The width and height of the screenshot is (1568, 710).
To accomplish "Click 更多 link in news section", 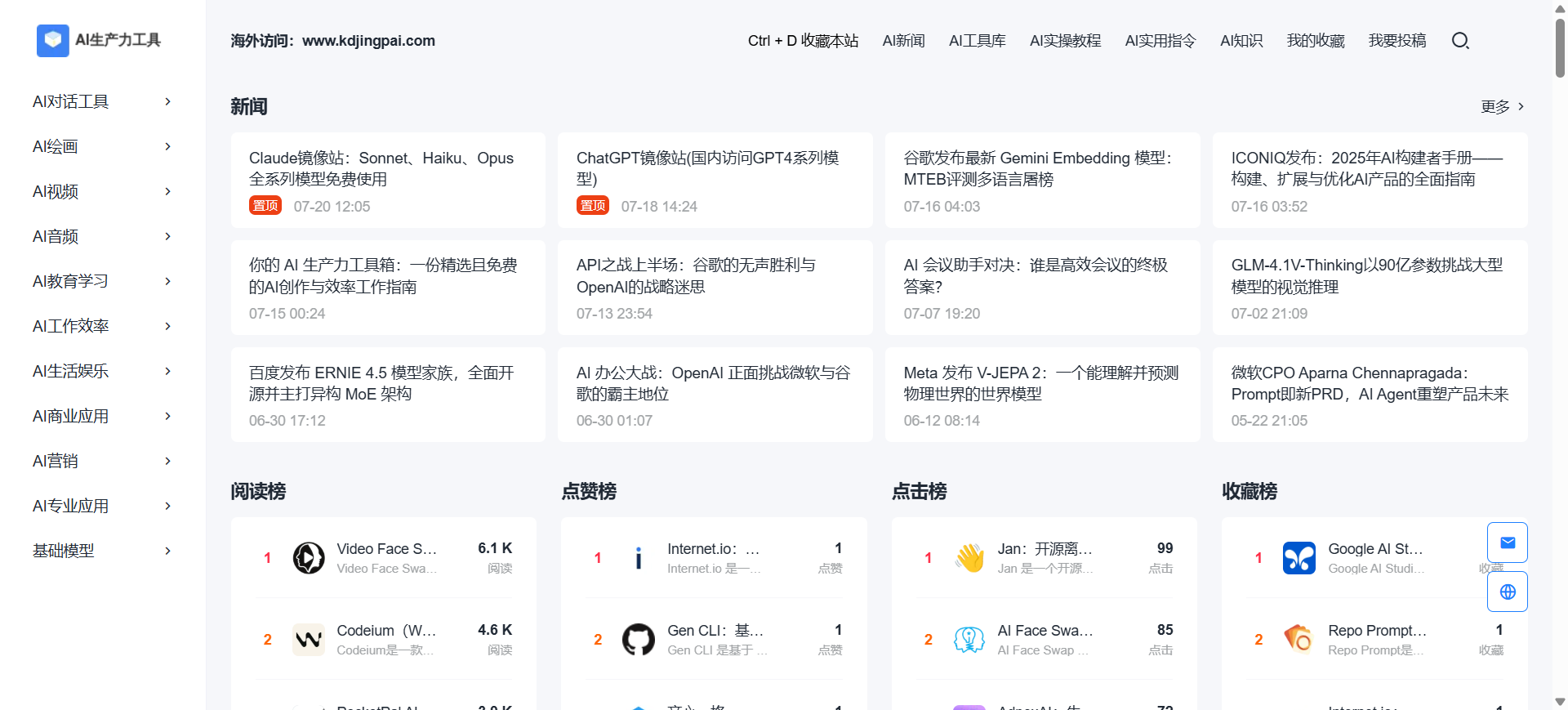I will [1503, 106].
